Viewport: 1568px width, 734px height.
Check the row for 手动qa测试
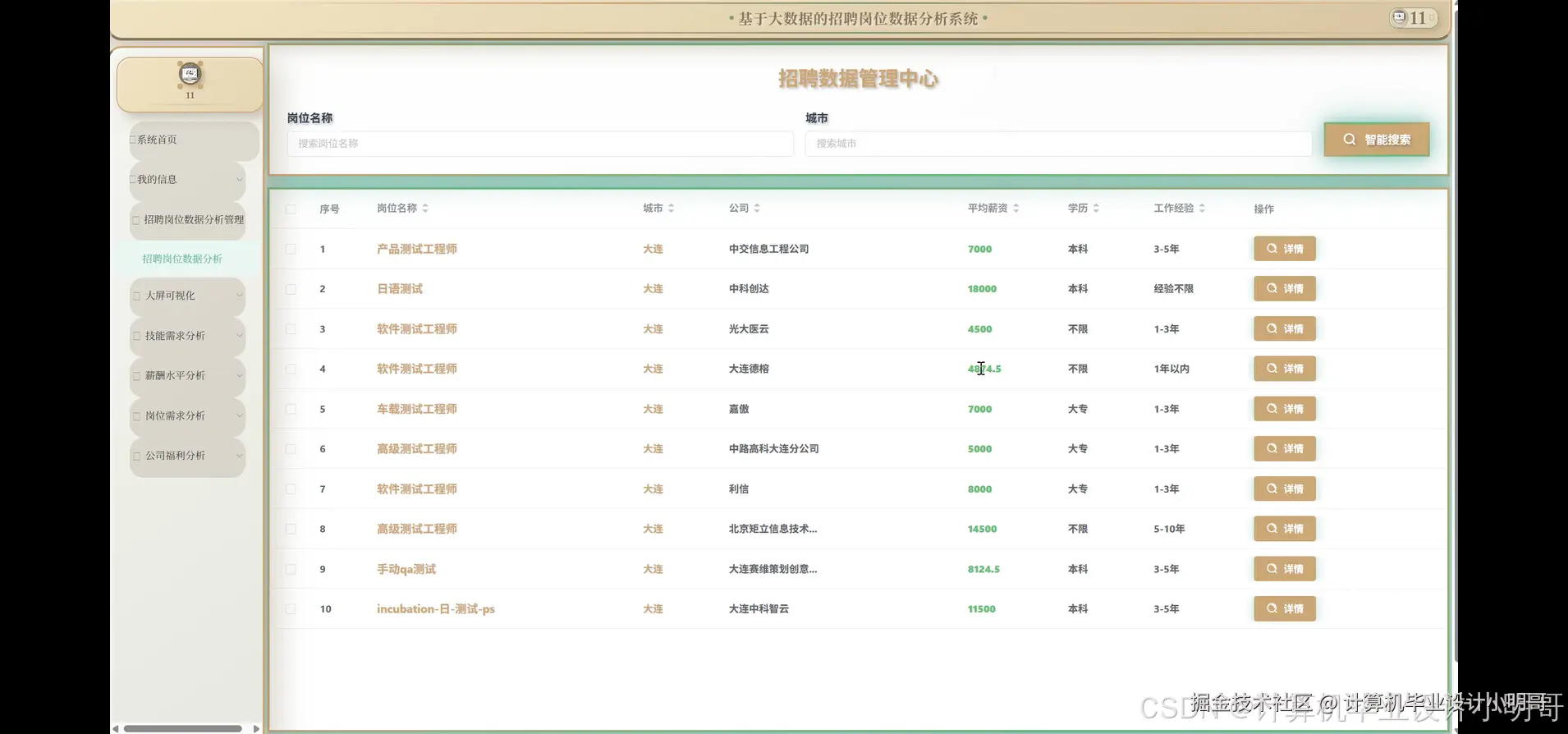[291, 569]
